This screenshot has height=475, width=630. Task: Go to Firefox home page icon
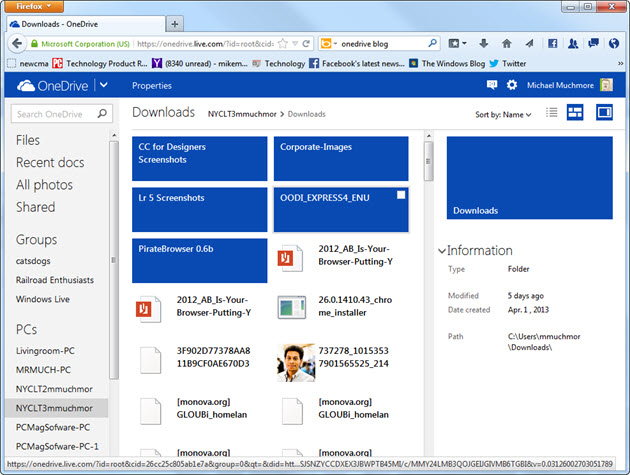[x=507, y=43]
